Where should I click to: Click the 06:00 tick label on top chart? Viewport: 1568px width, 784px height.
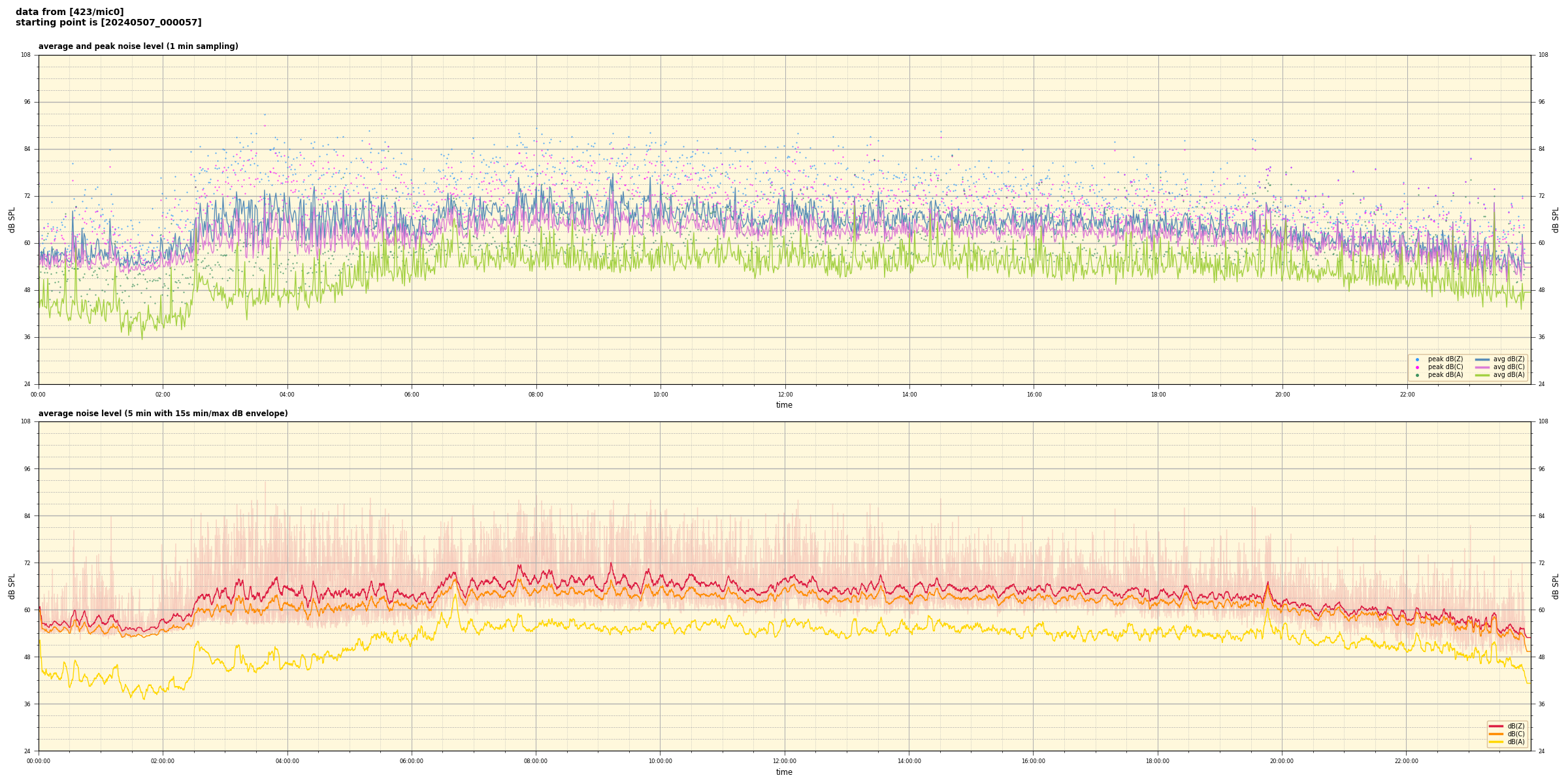tap(412, 395)
